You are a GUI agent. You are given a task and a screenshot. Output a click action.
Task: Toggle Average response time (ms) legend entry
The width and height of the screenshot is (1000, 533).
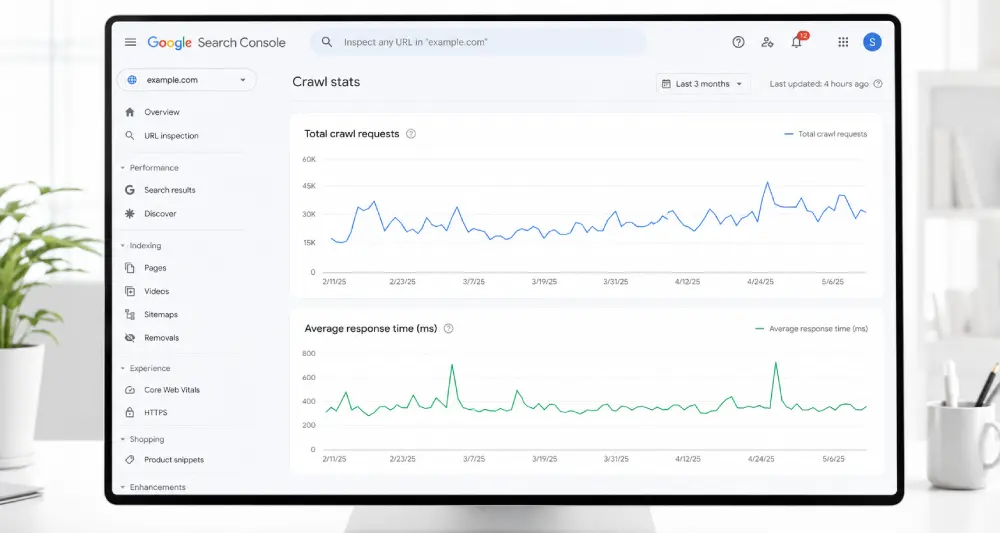811,329
